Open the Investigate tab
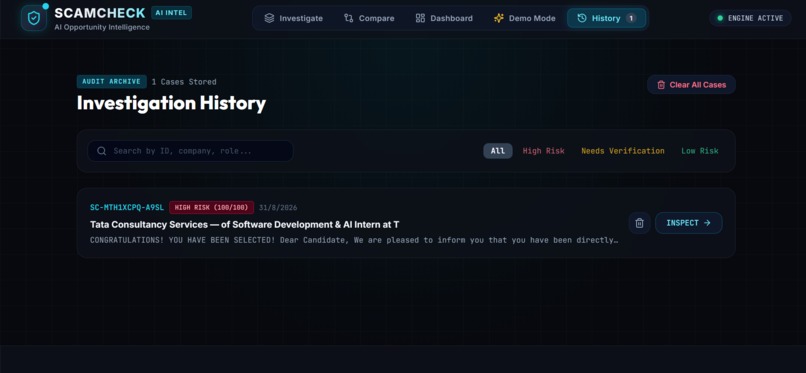 tap(294, 18)
